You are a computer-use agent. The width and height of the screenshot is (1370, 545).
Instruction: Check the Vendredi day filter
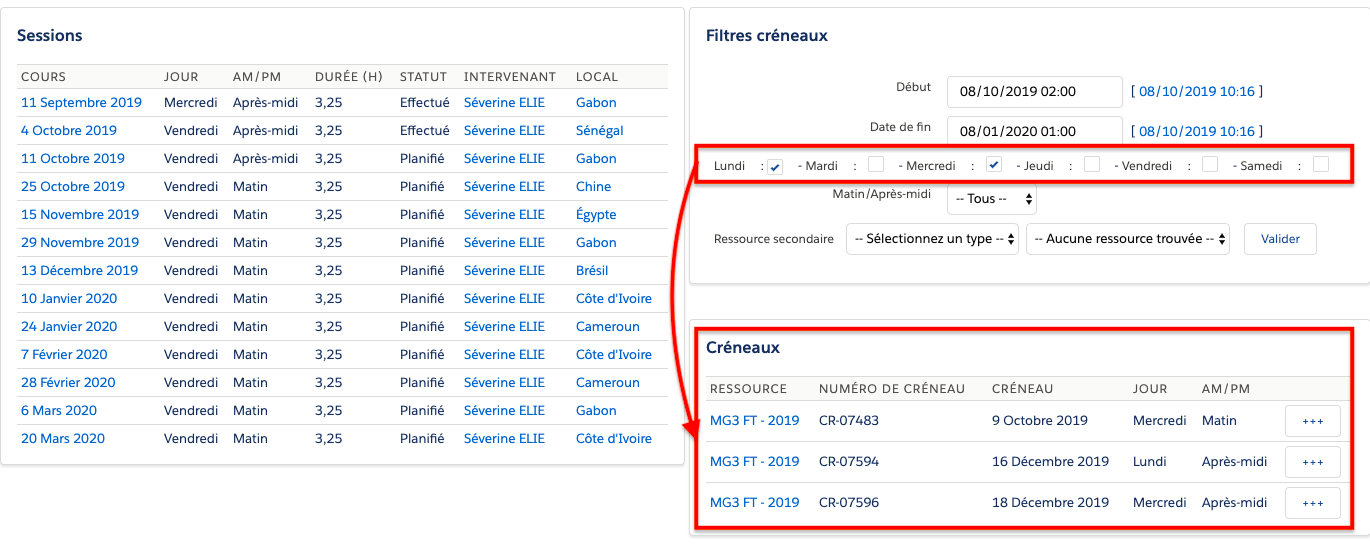(1210, 165)
